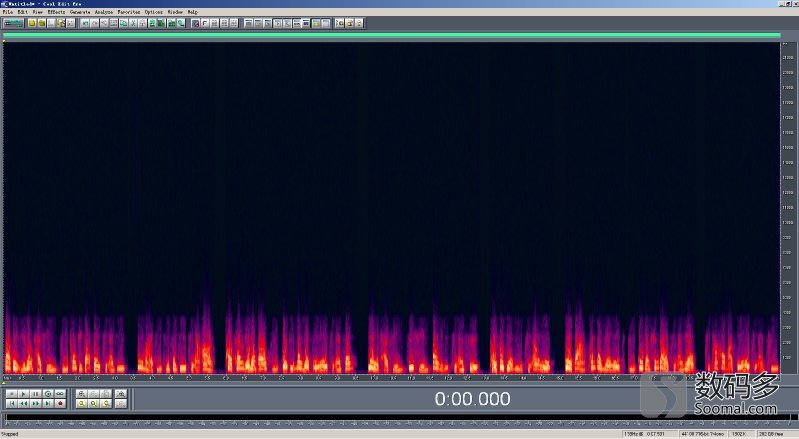Open the Edit menu
Viewport: 799px width, 439px height.
[x=23, y=12]
